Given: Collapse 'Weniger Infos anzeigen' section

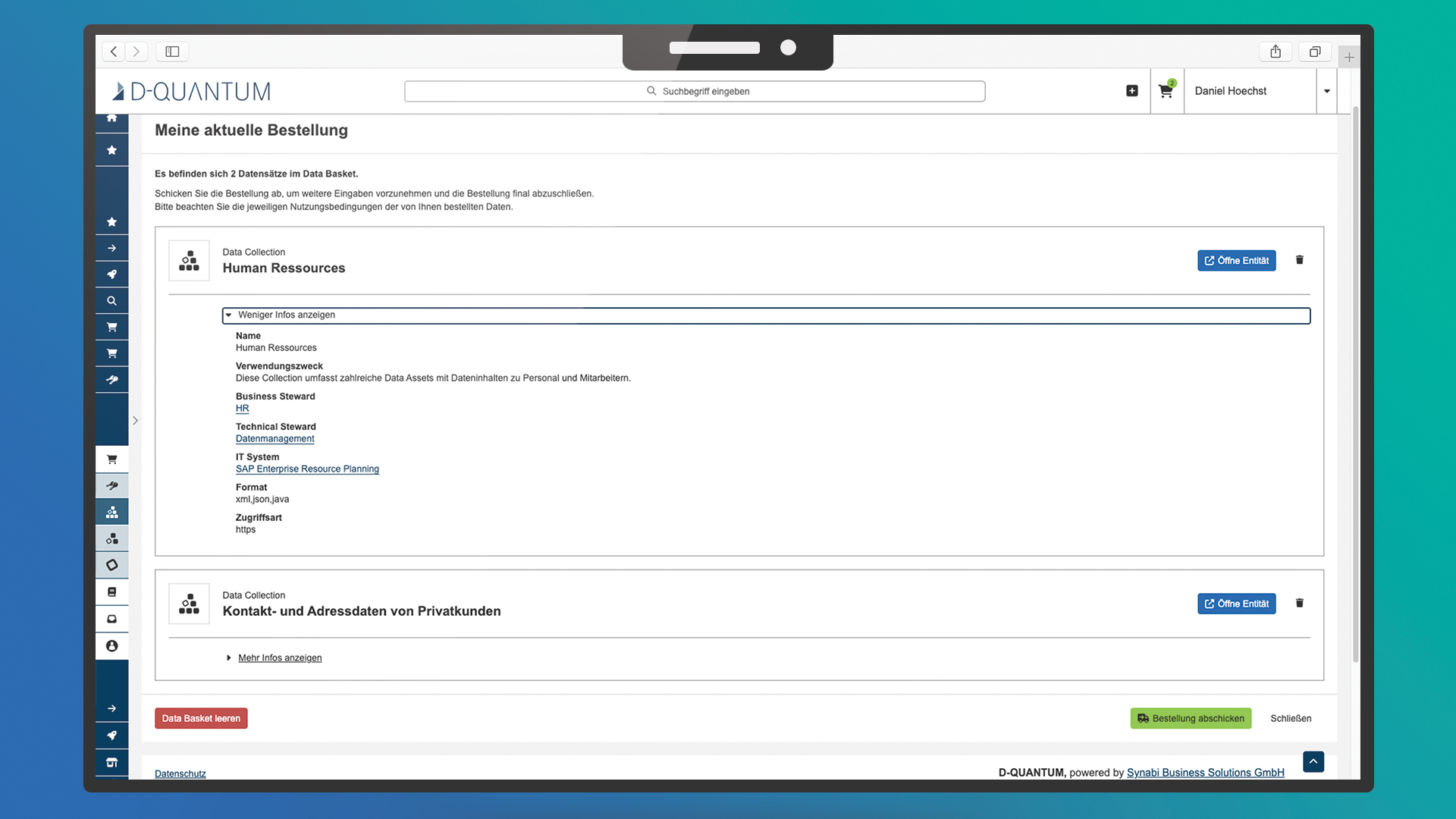Looking at the screenshot, I should 286,315.
